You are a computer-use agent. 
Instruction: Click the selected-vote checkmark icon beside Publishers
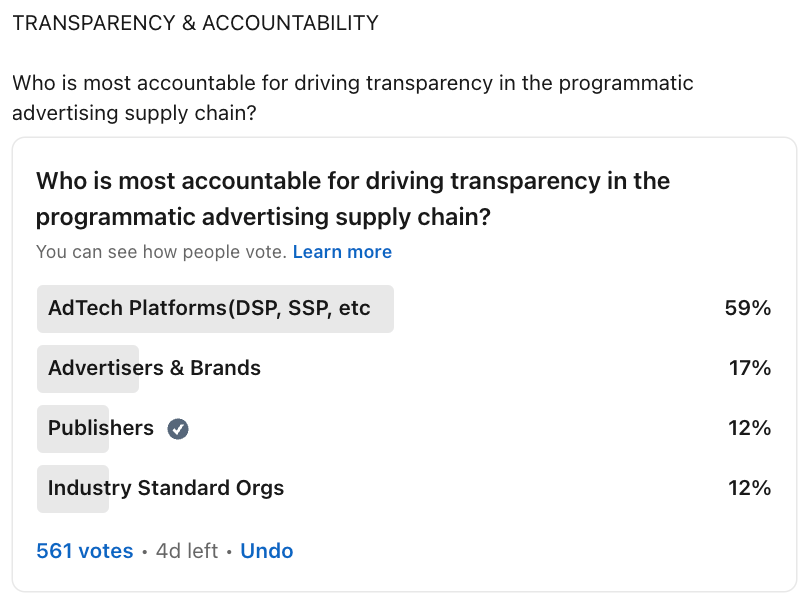tap(178, 429)
